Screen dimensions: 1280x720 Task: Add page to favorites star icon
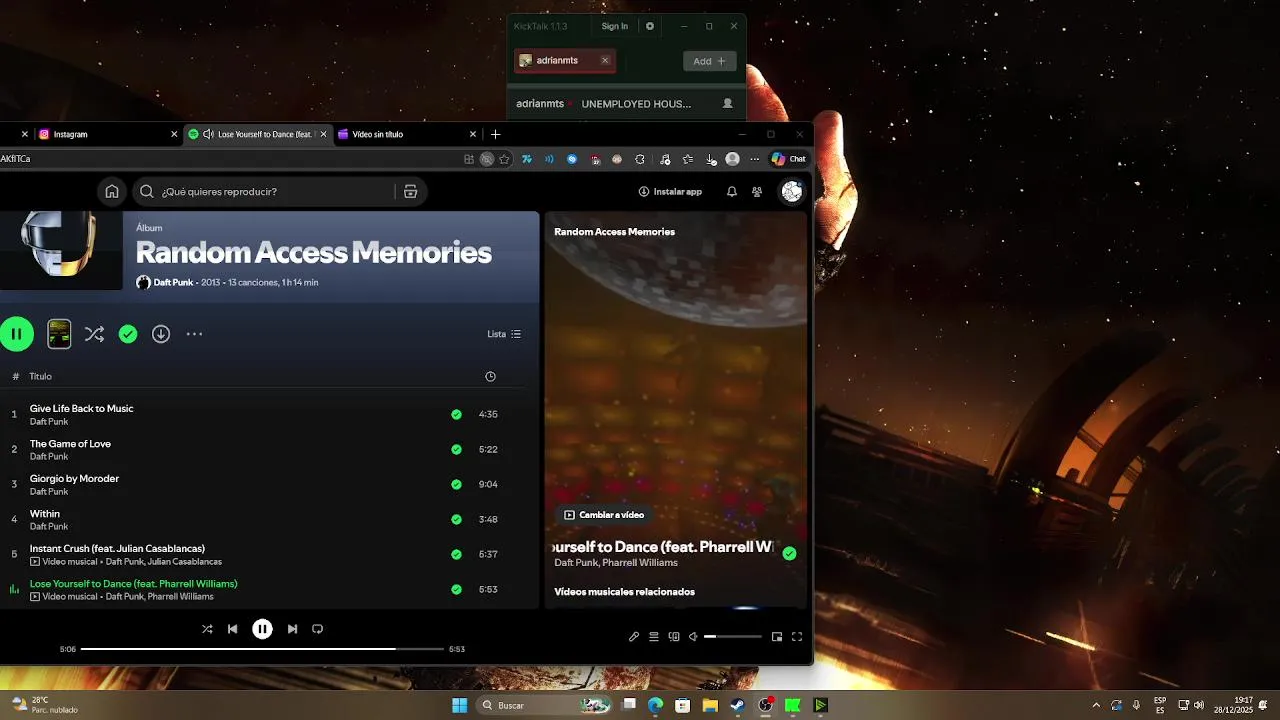(x=504, y=159)
